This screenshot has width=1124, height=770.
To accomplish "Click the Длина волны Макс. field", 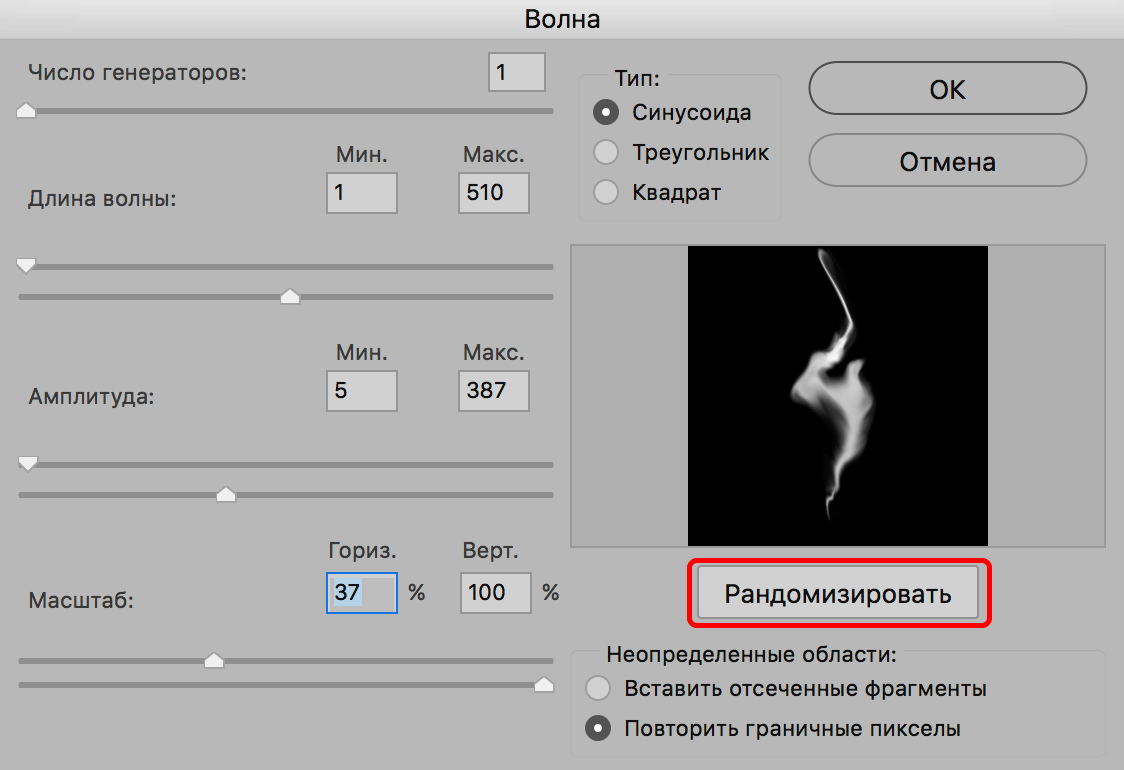I will point(493,193).
